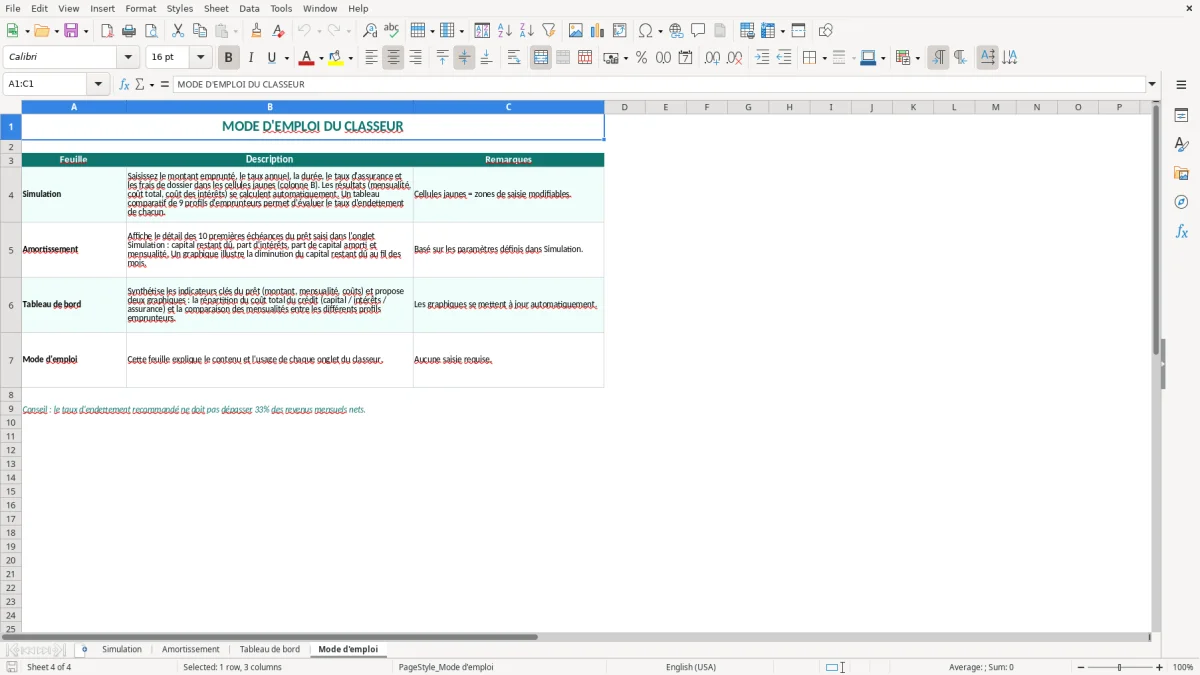Viewport: 1200px width, 675px height.
Task: Expand the Name Box dropdown
Action: 98,84
